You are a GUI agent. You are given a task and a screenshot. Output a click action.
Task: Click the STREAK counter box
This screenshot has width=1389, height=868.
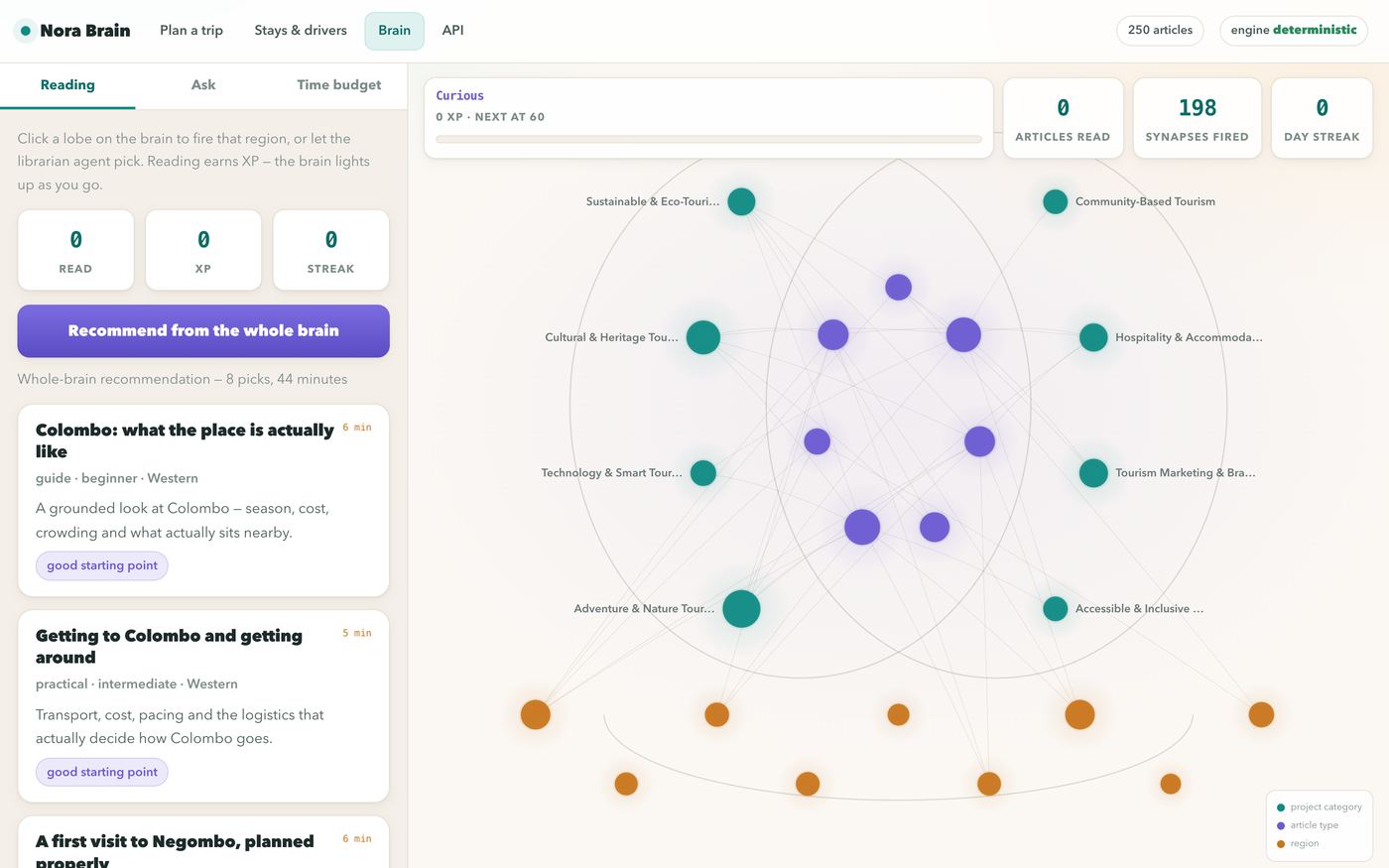pyautogui.click(x=330, y=250)
